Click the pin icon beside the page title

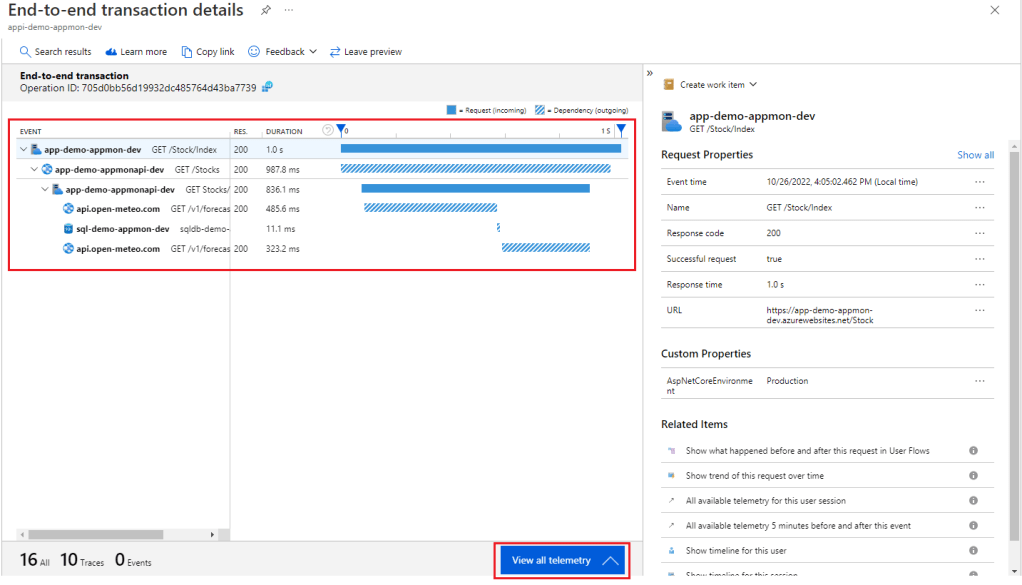click(x=265, y=10)
